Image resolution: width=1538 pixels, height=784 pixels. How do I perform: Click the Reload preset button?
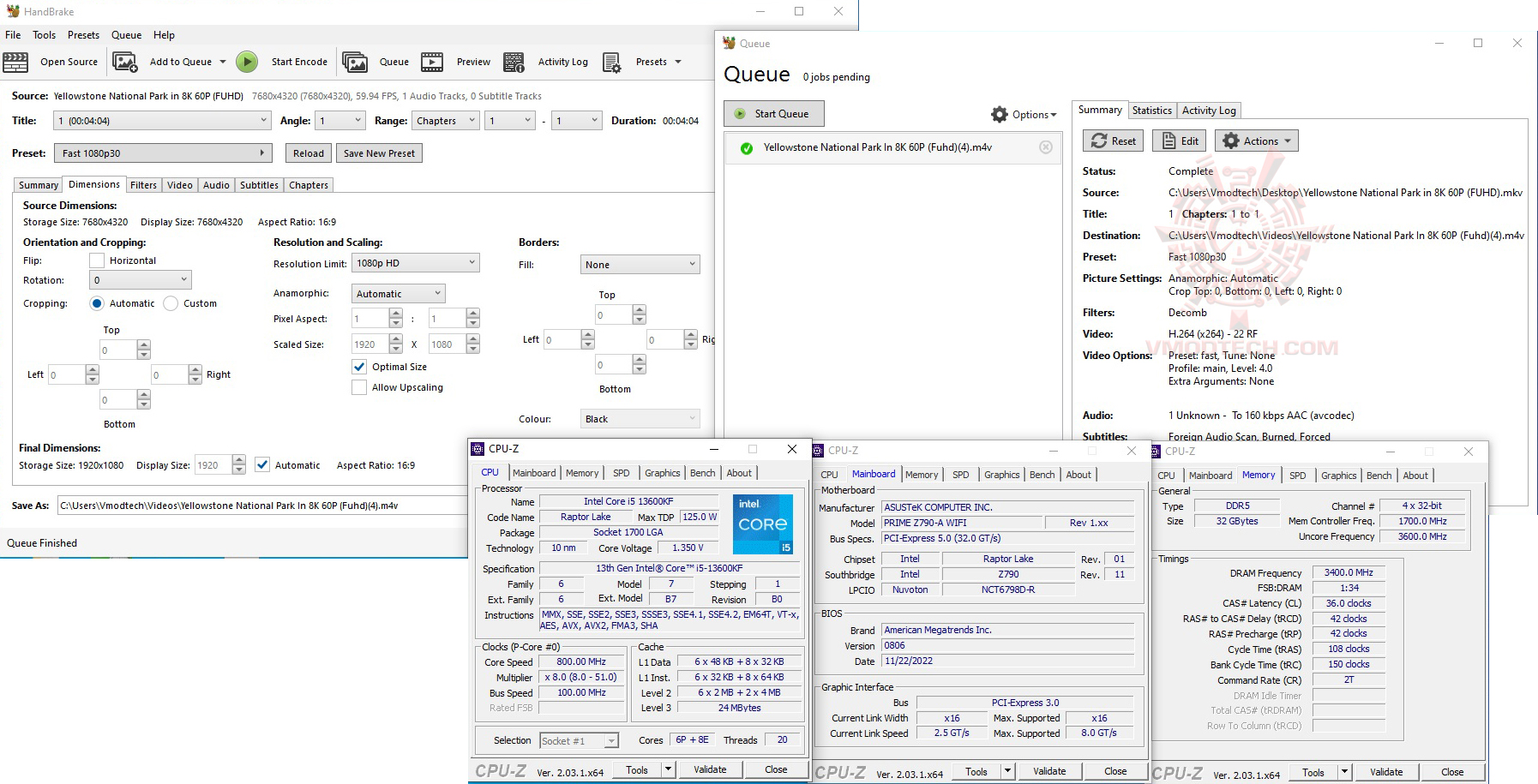[x=309, y=153]
